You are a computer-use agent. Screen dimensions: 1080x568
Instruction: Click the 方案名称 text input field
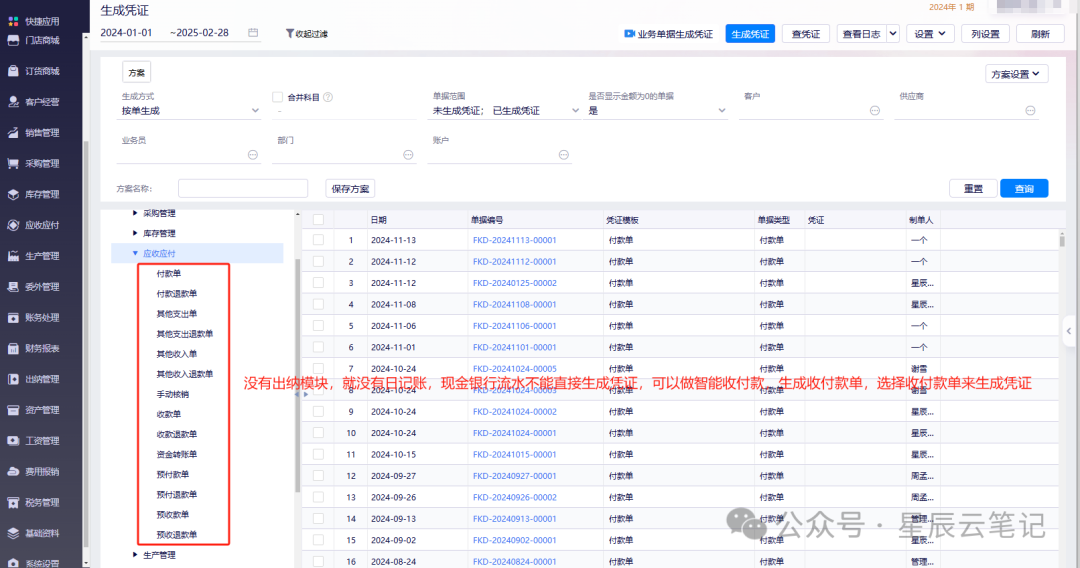[x=243, y=189]
